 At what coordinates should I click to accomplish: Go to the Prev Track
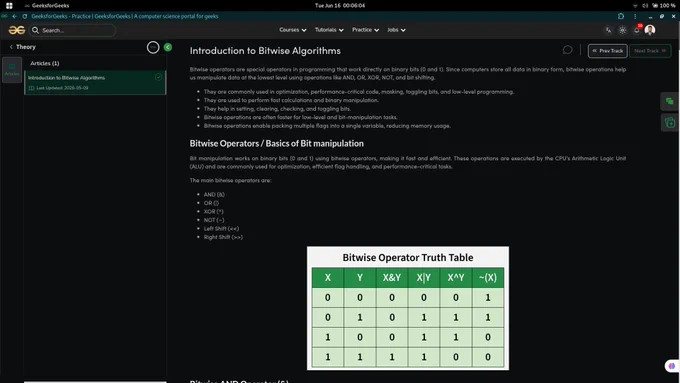(608, 51)
